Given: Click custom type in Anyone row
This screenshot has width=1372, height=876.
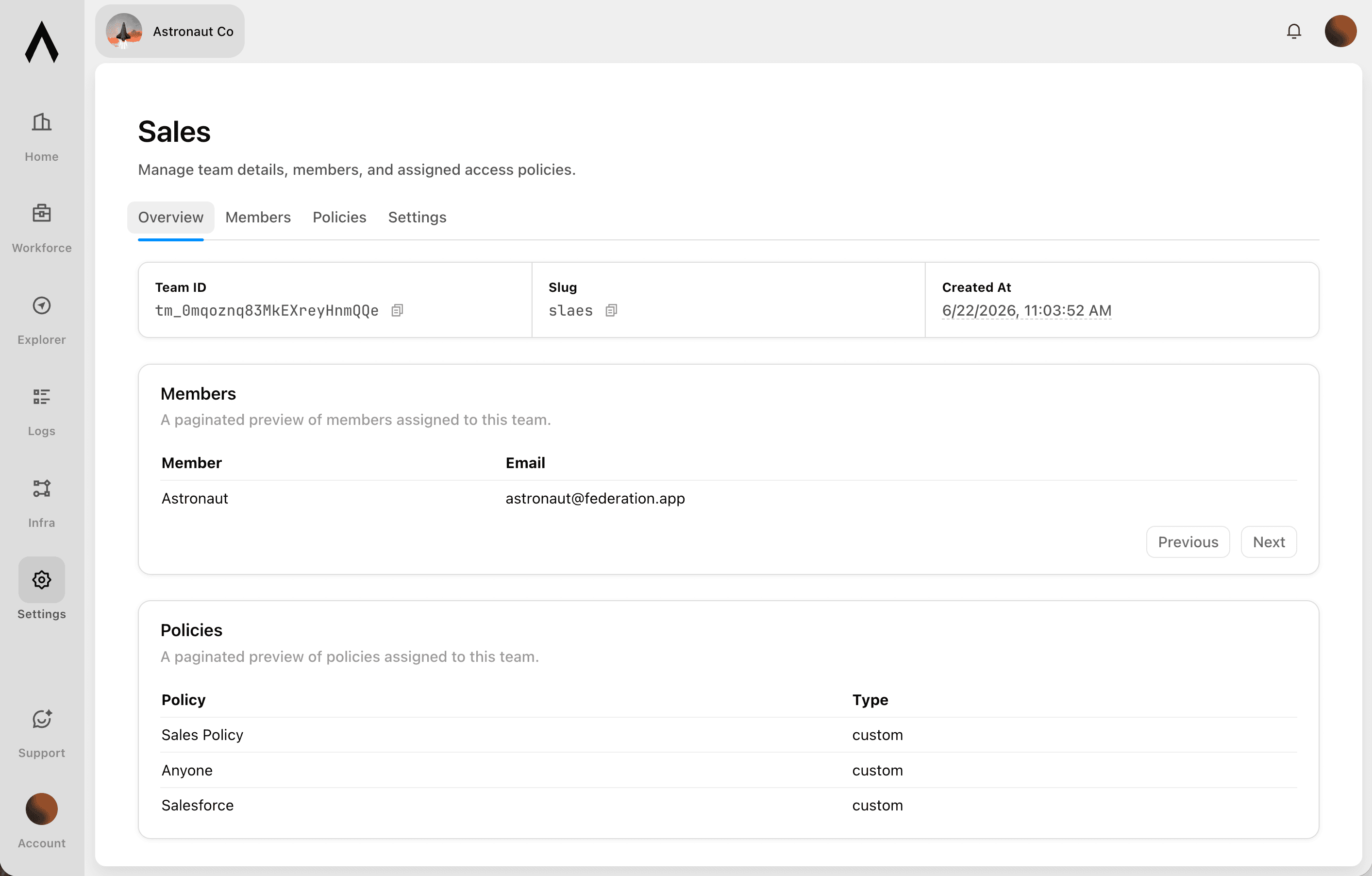Looking at the screenshot, I should [877, 770].
